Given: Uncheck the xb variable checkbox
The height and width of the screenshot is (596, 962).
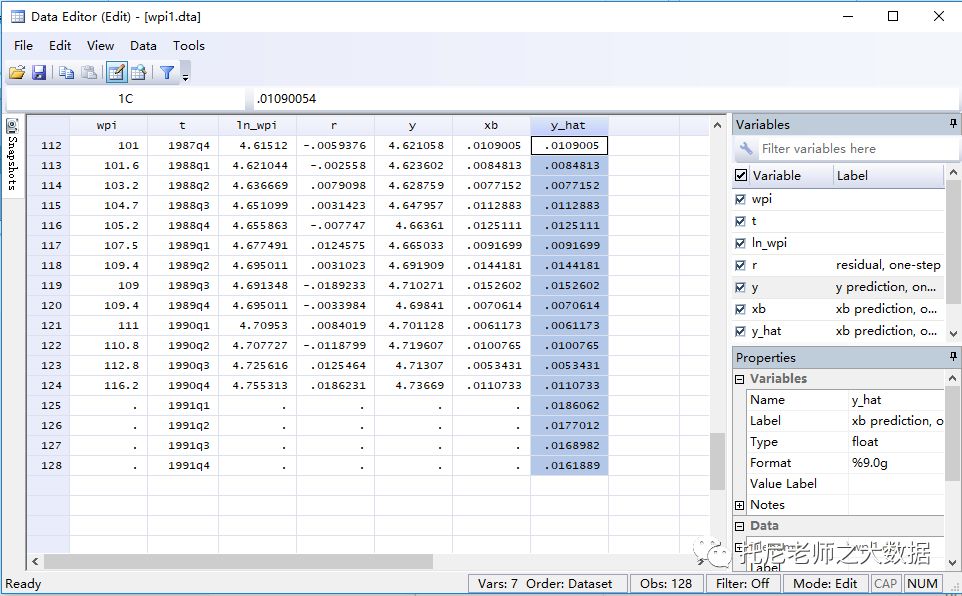Looking at the screenshot, I should (x=741, y=309).
